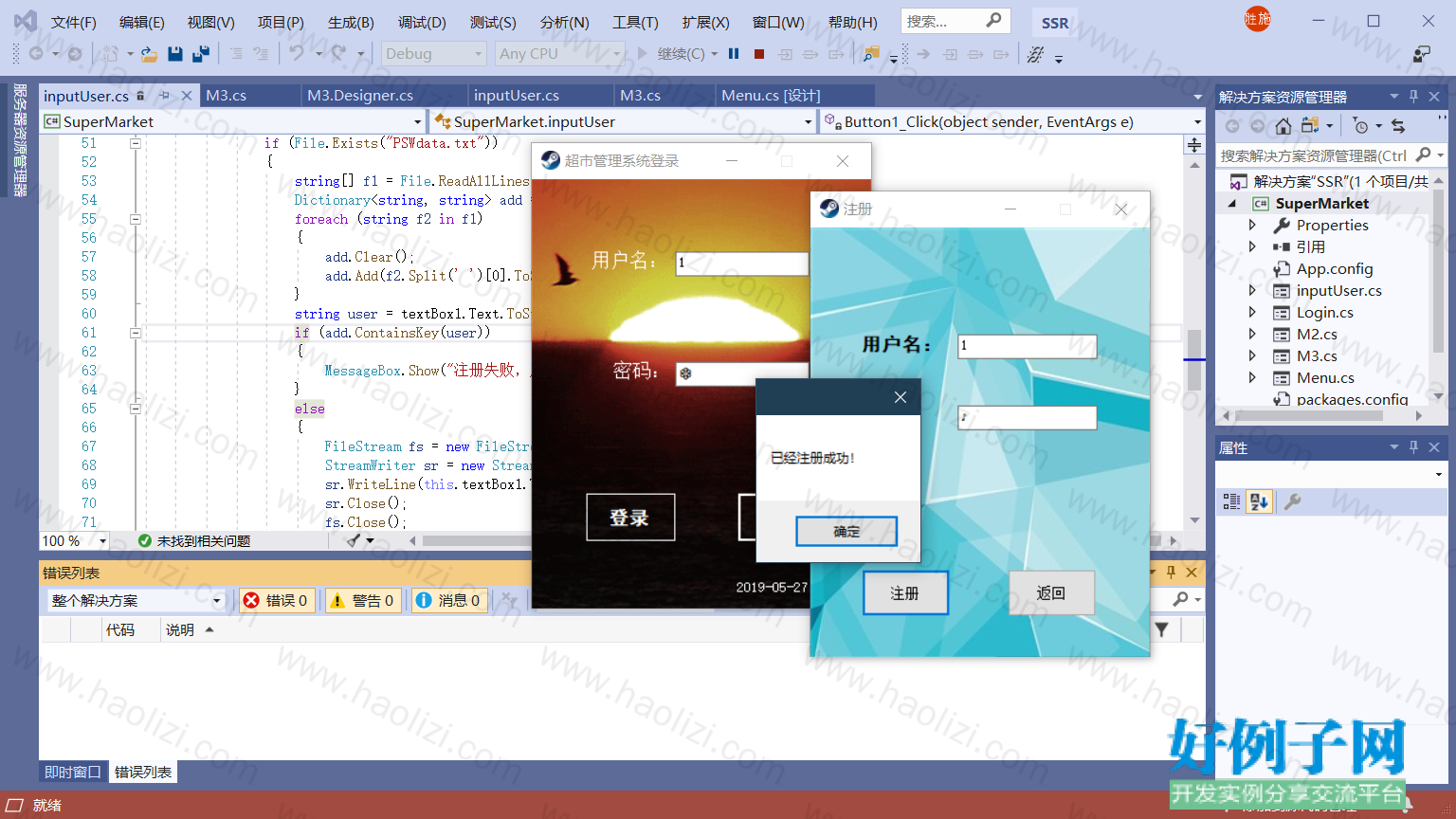Screen dimensions: 1456x819
Task: Click the switch views icon in Solution Explorer
Action: tap(1310, 126)
